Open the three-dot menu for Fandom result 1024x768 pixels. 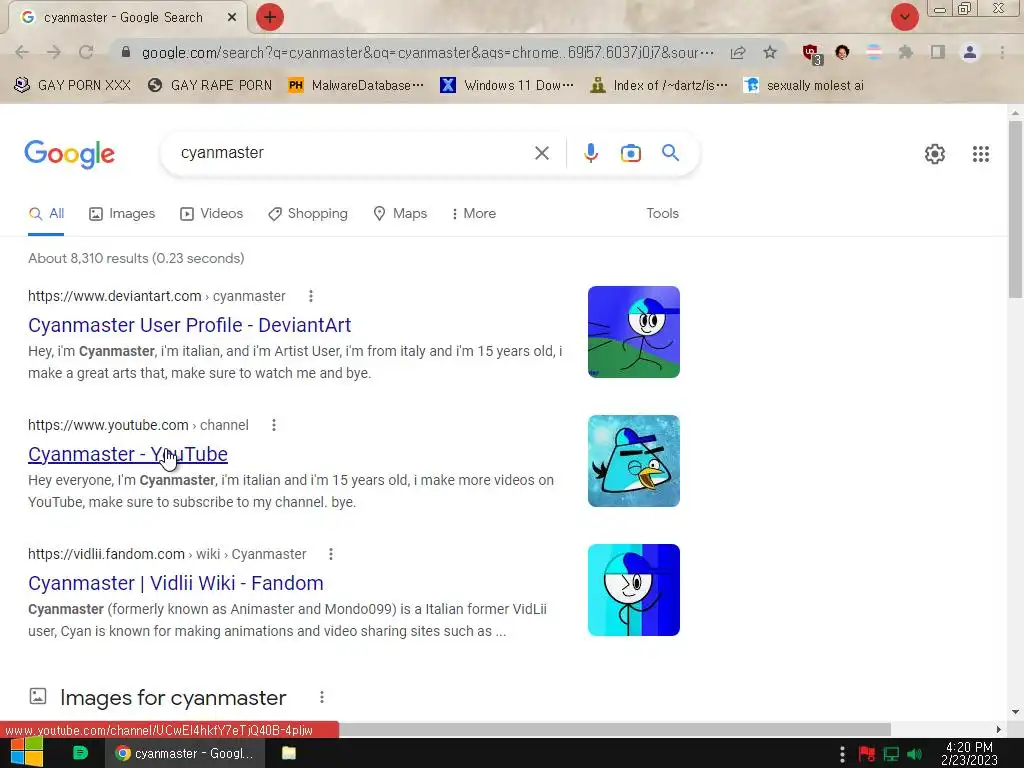tap(331, 554)
